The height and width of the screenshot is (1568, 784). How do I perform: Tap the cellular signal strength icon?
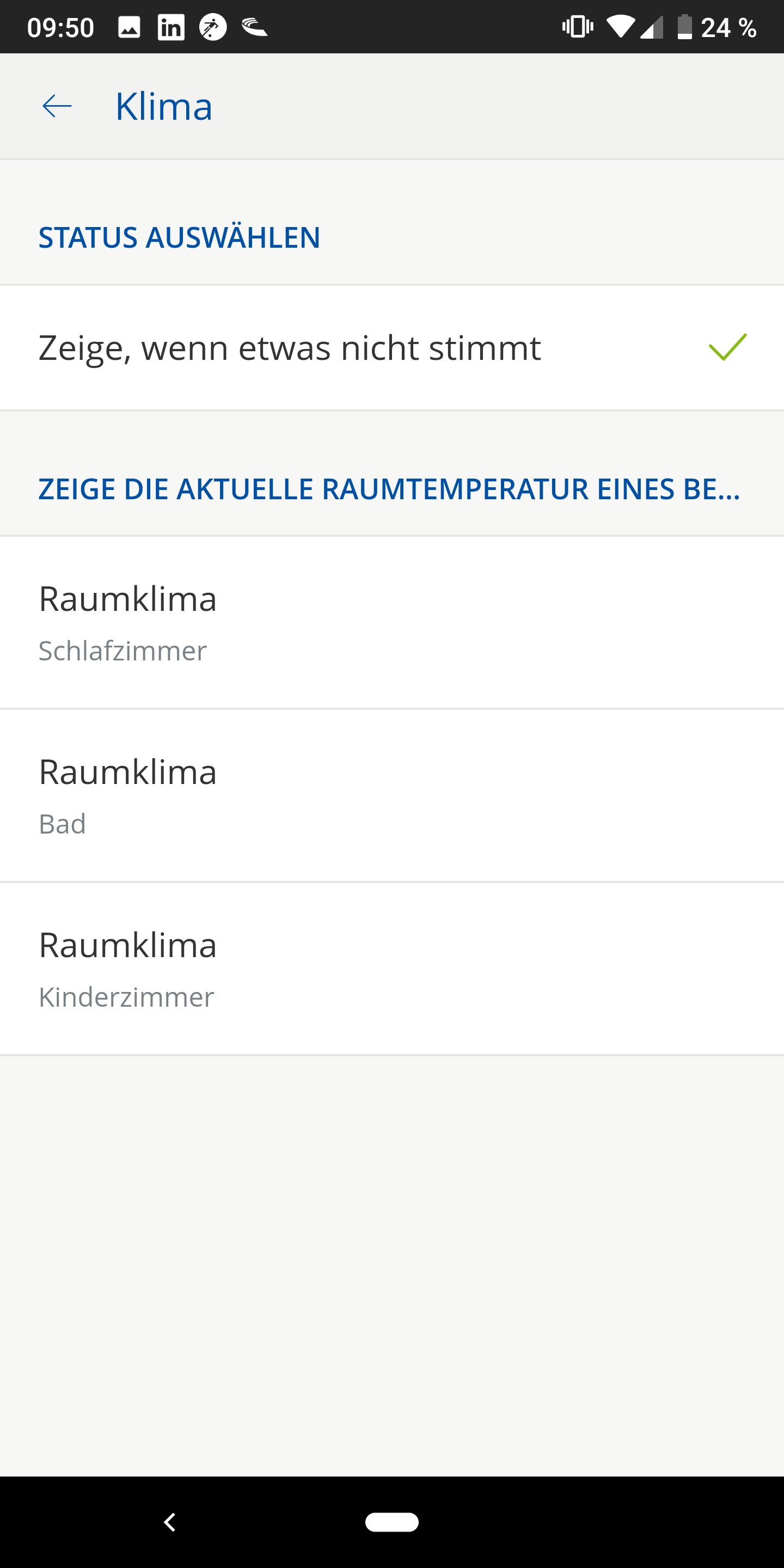tap(652, 27)
